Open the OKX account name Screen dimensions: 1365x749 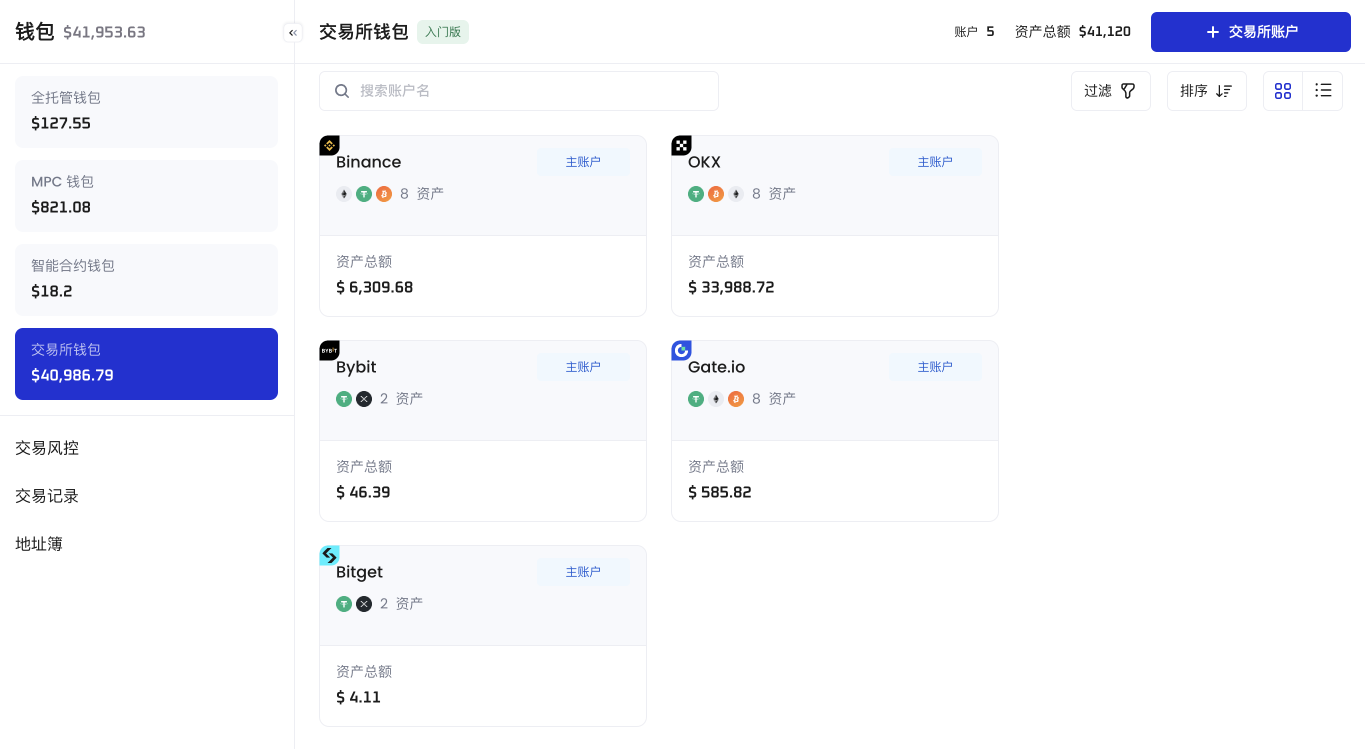pos(704,162)
